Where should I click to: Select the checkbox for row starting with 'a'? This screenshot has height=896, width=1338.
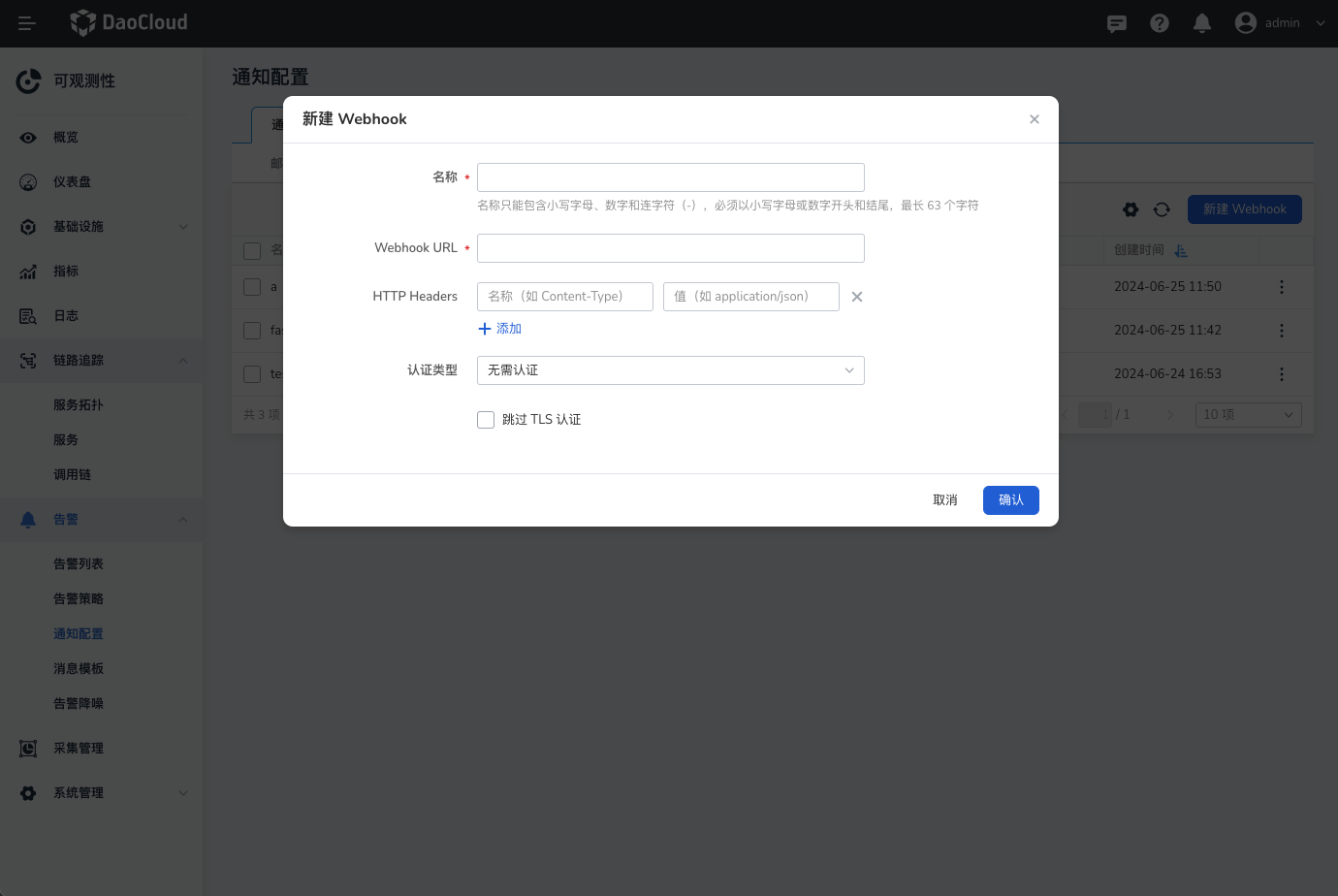tap(251, 286)
